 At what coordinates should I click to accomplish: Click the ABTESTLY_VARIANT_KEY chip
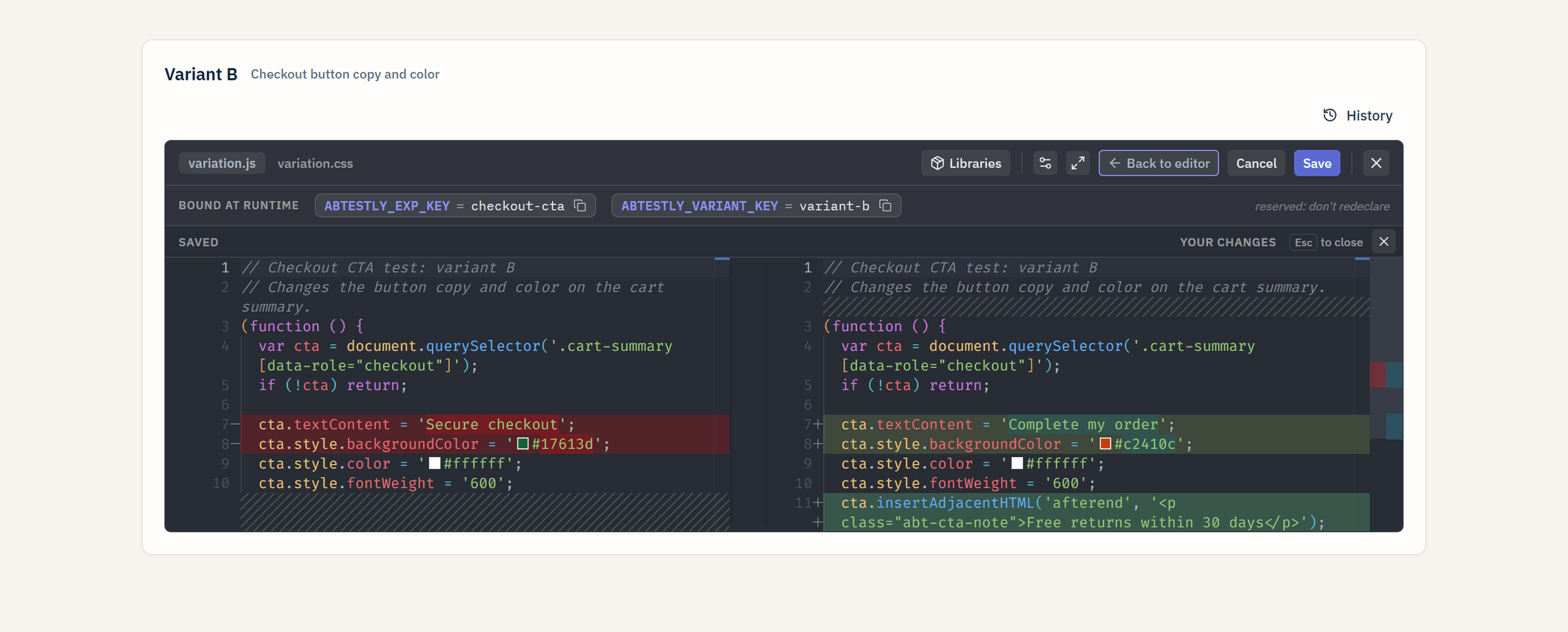pos(756,206)
